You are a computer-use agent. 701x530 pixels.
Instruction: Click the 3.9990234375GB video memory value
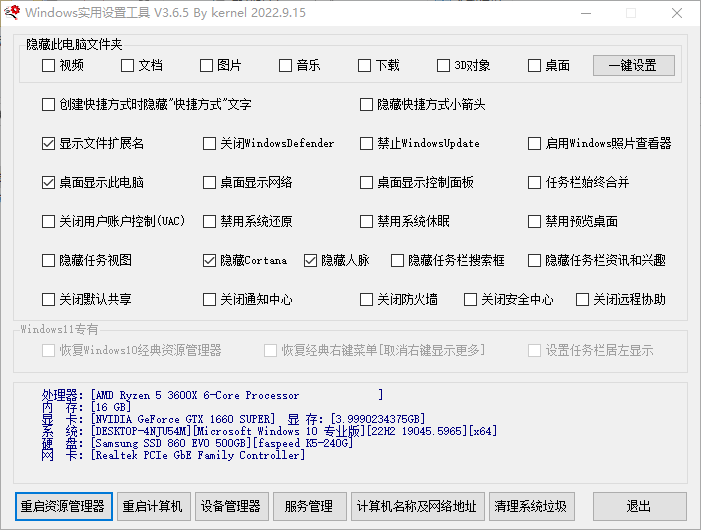pos(377,419)
